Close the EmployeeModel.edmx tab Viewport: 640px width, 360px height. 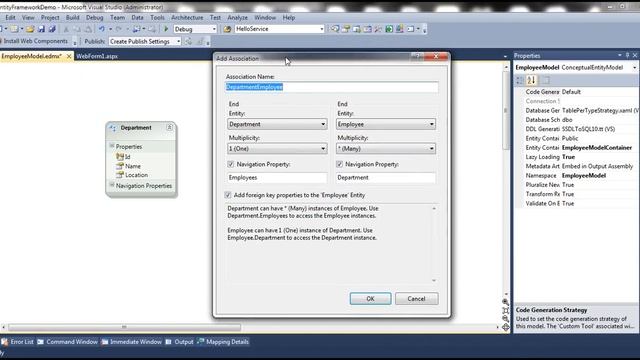69,56
